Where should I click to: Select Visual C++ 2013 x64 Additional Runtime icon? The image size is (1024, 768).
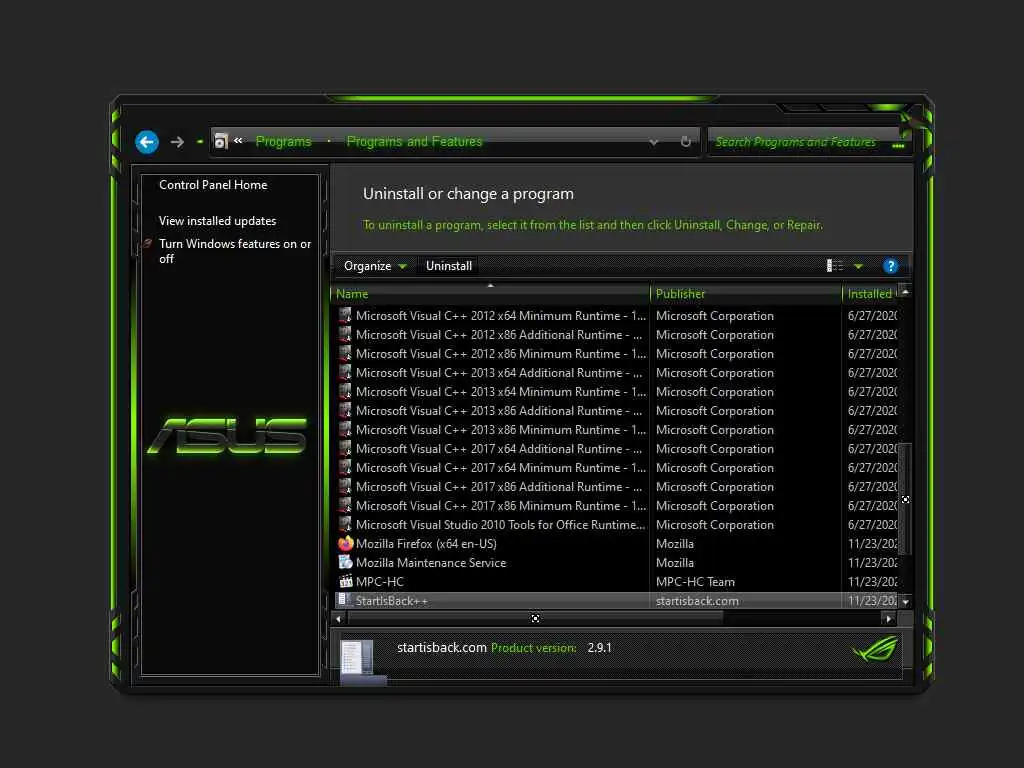click(345, 372)
